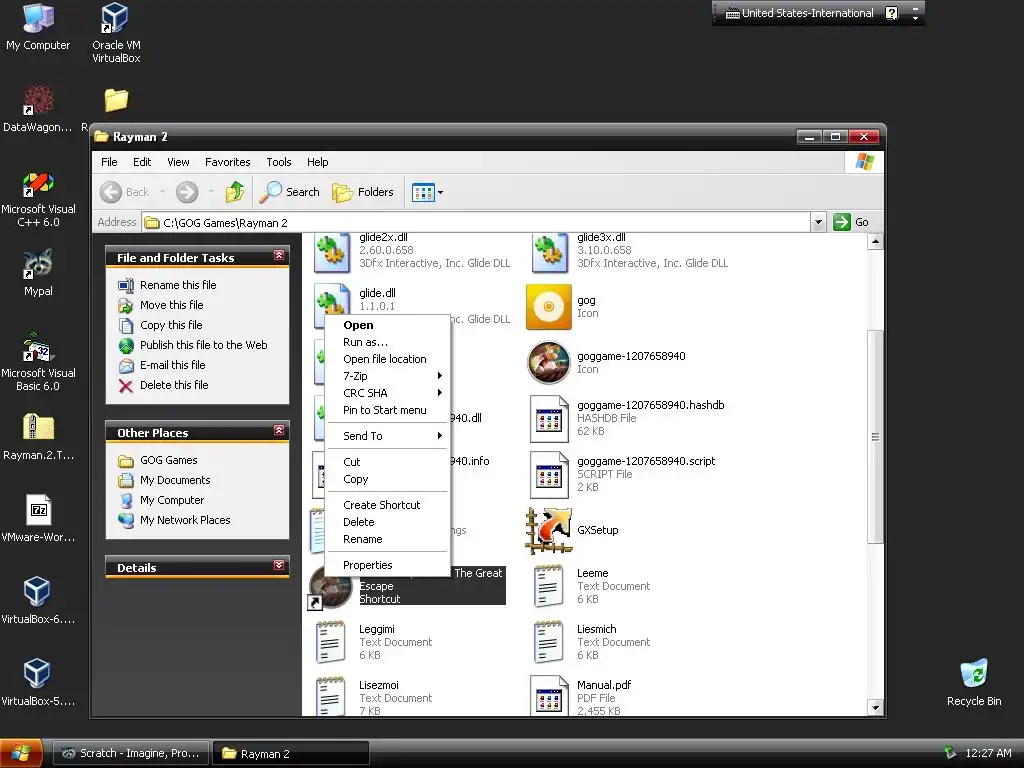The height and width of the screenshot is (768, 1024).
Task: Go to GOG Games folder link
Action: 168,460
